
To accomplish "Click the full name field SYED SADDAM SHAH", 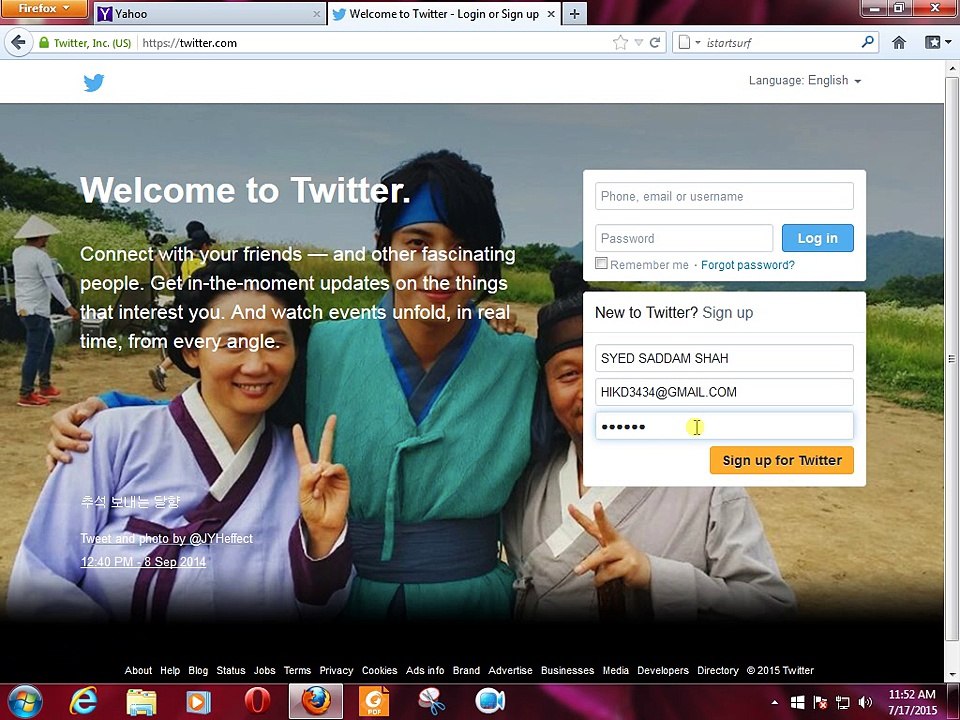I will [x=724, y=358].
